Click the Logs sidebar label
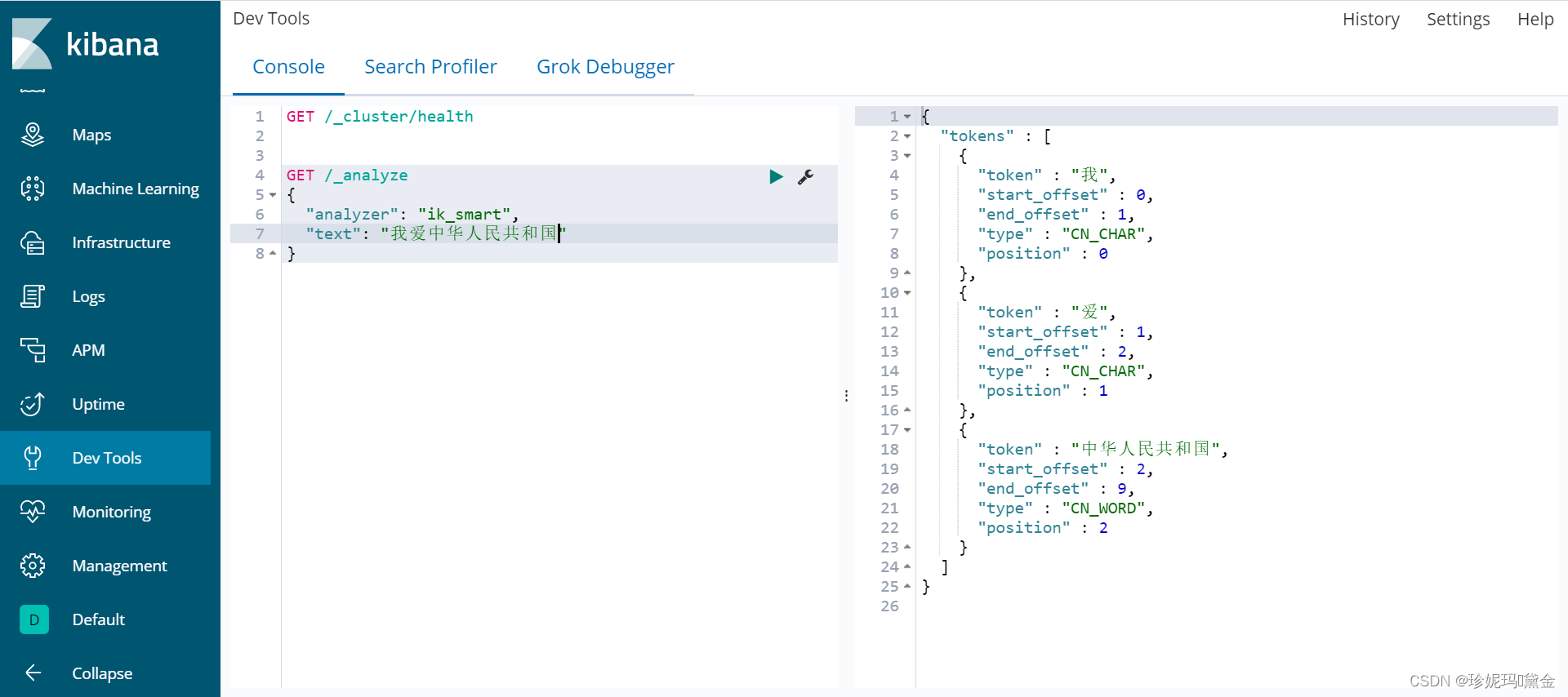The height and width of the screenshot is (697, 1568). (88, 296)
